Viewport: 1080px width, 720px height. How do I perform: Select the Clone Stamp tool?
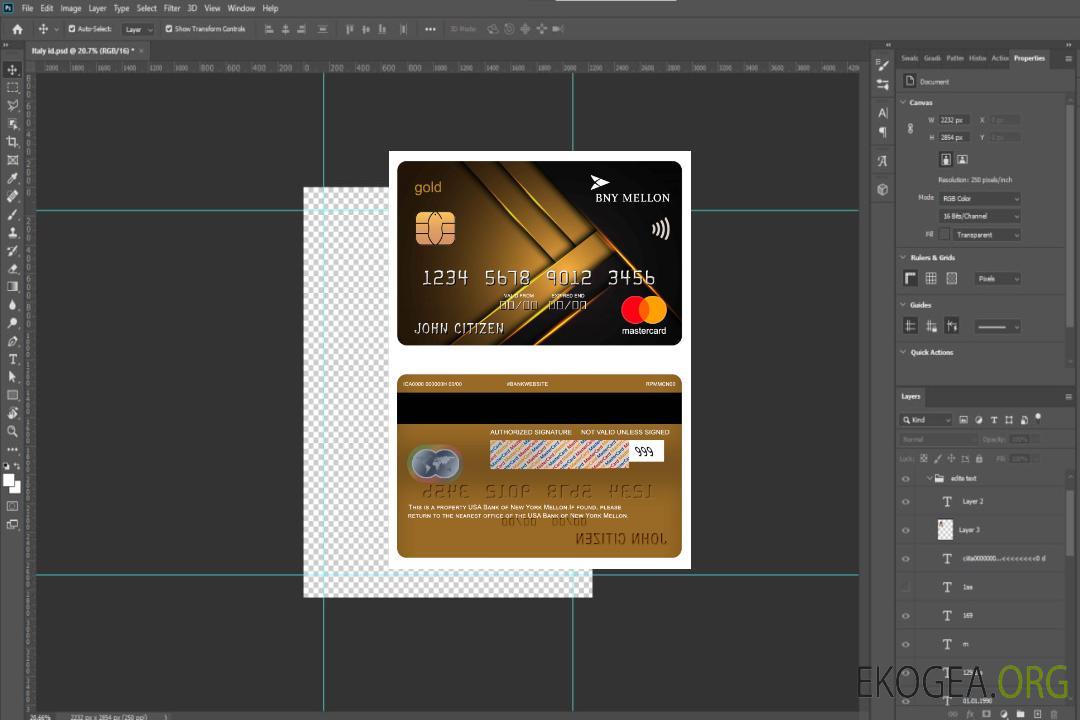(x=12, y=232)
